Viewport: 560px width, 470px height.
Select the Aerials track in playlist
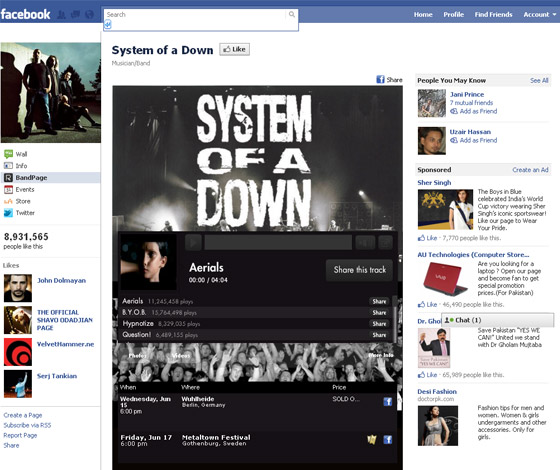[133, 301]
